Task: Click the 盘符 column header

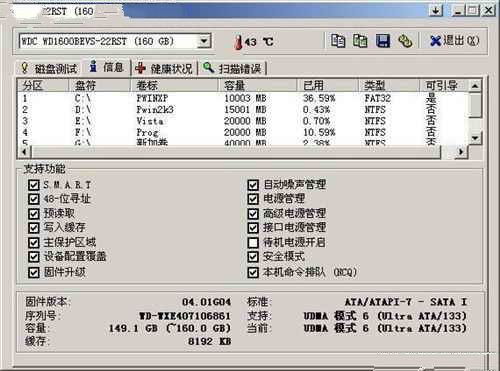Action: click(x=99, y=86)
